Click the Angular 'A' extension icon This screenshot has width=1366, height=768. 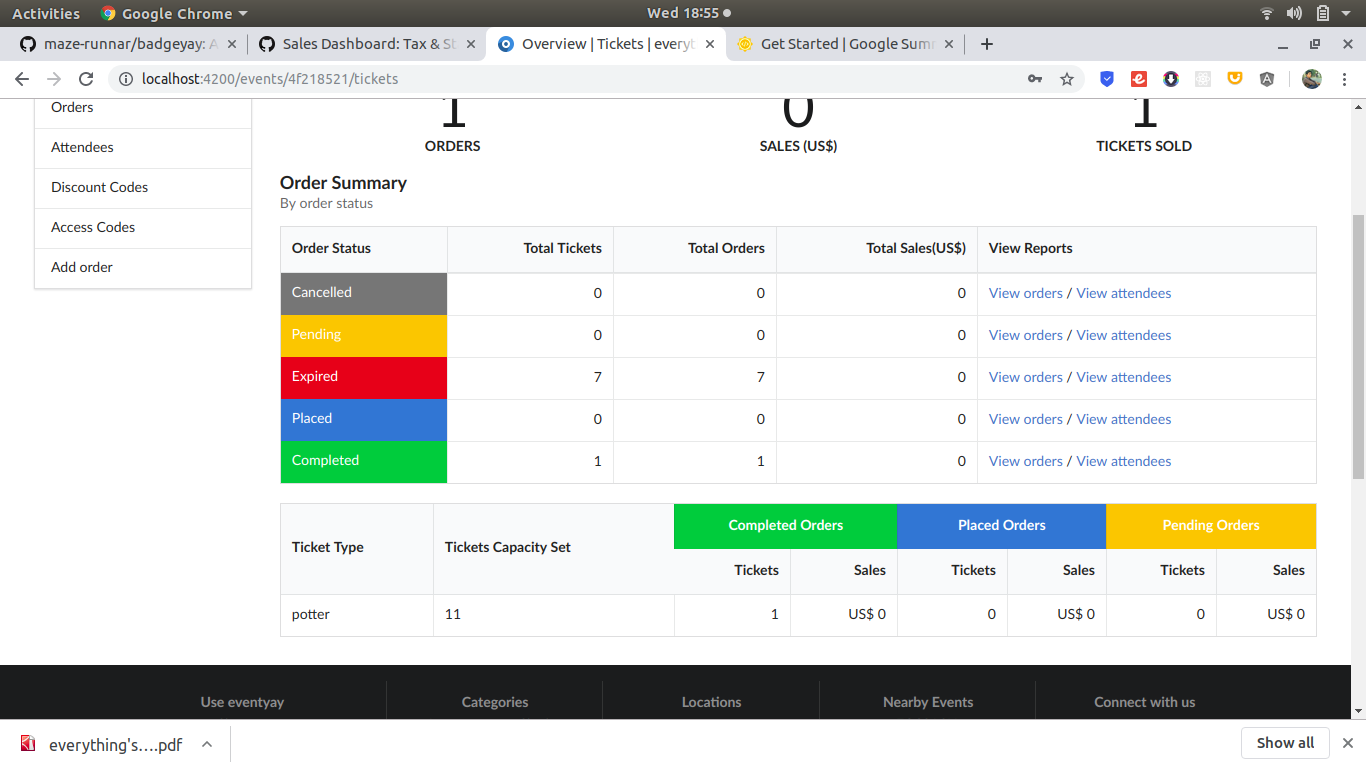coord(1267,79)
